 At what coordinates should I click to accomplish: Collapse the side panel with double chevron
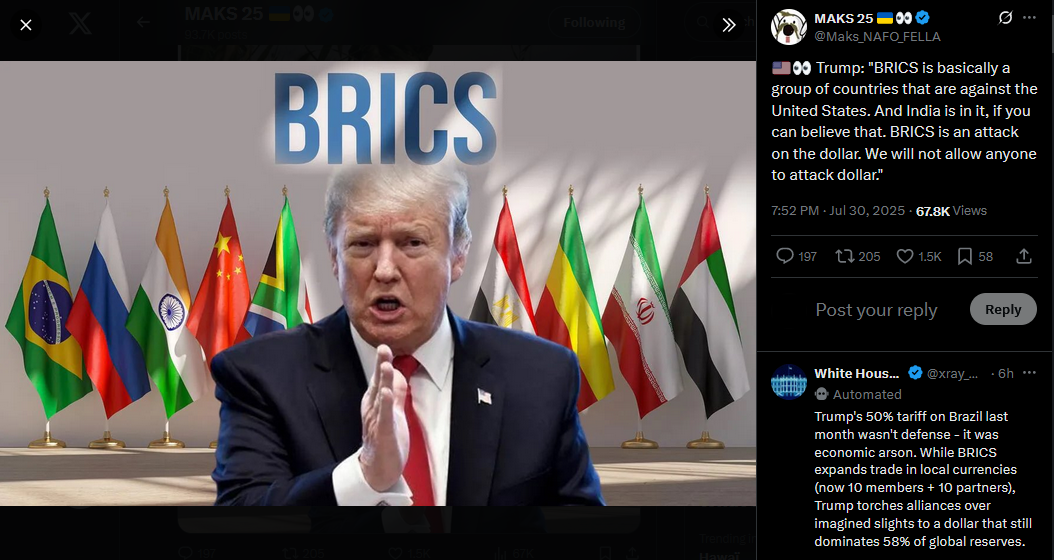click(x=729, y=26)
